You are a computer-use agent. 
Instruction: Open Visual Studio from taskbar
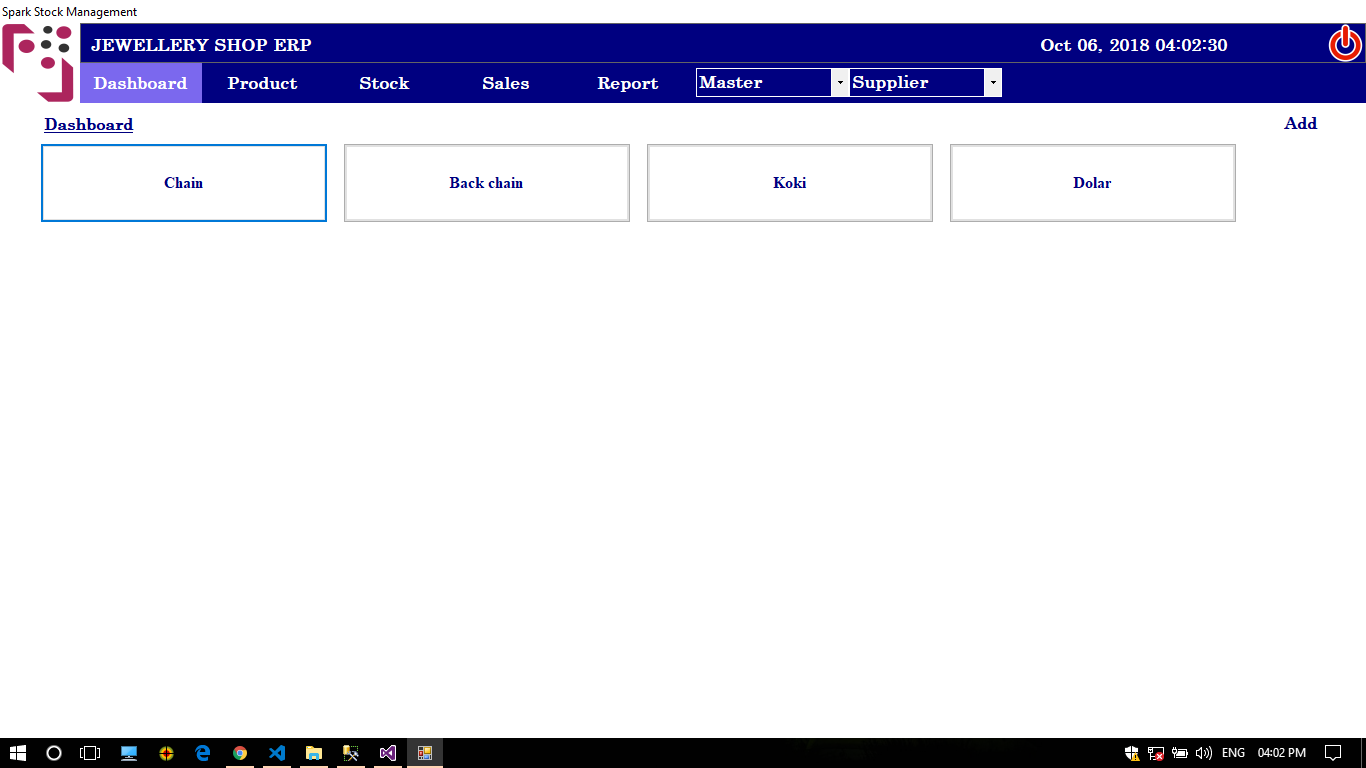click(x=388, y=753)
